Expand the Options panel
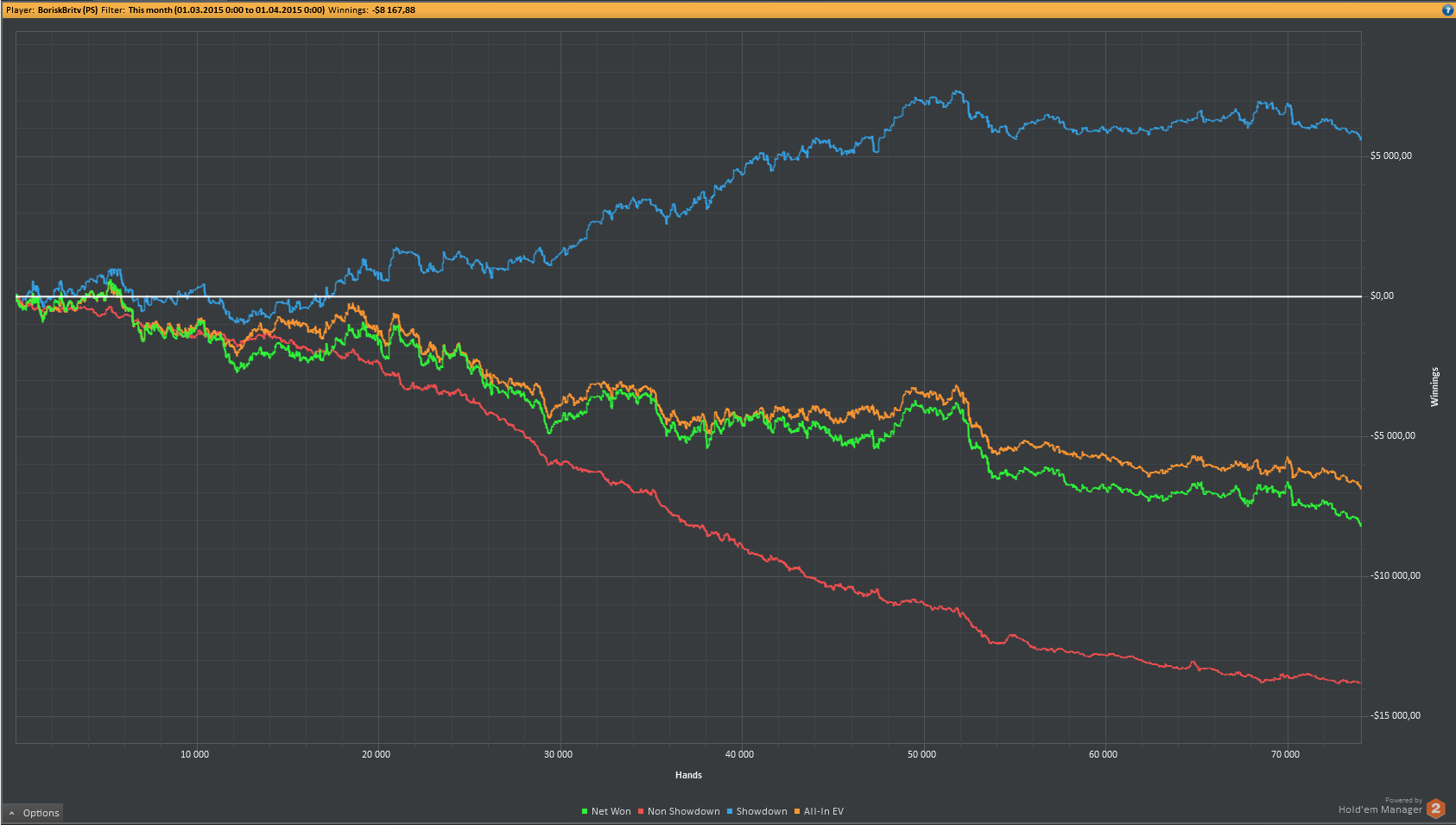 [33, 813]
